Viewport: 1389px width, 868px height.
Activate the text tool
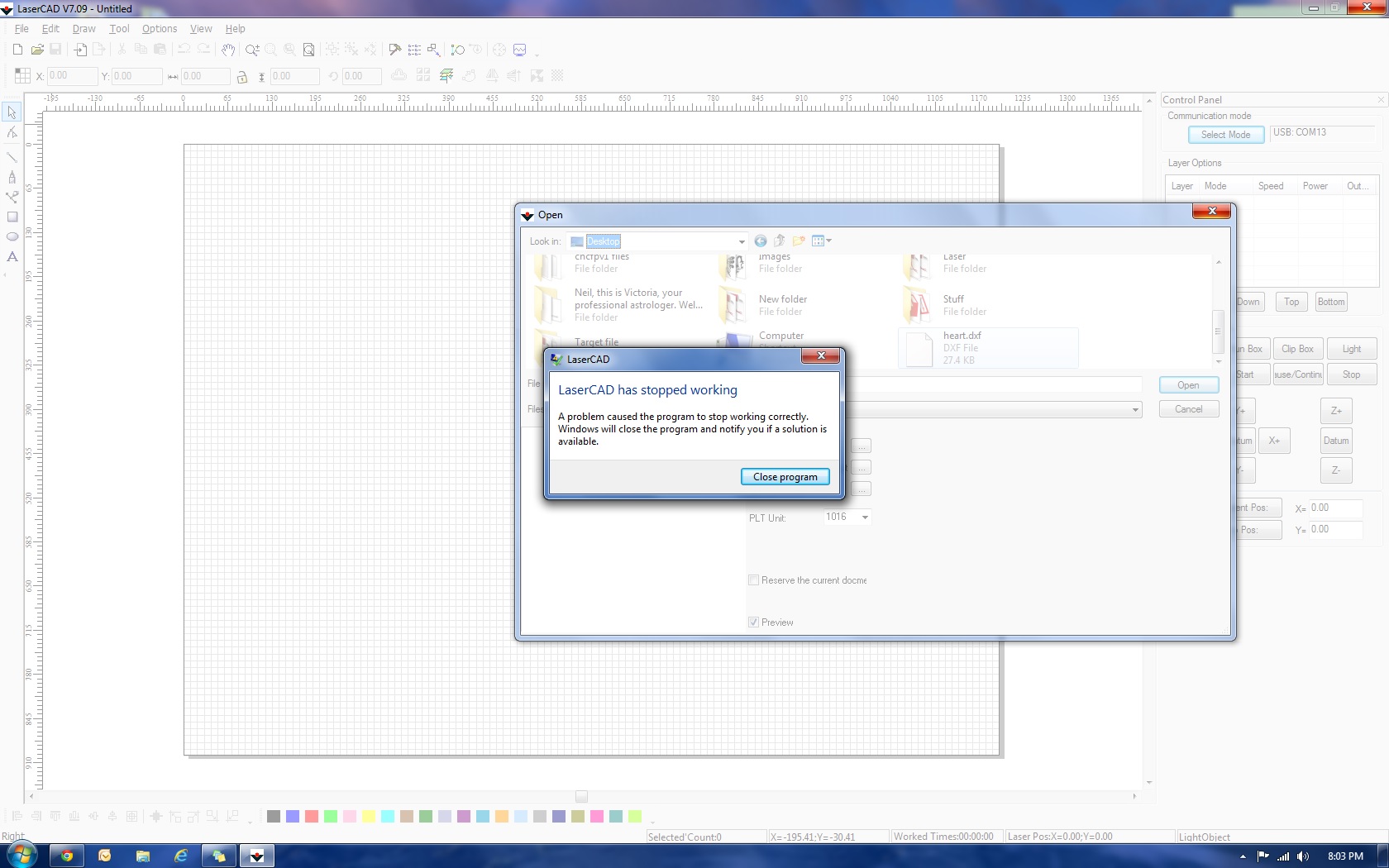tap(12, 257)
